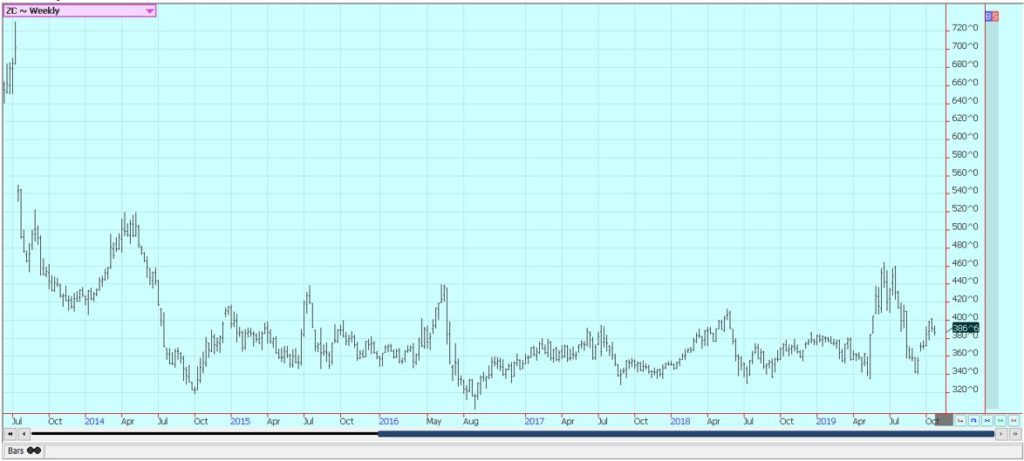The height and width of the screenshot is (461, 1024).
Task: Click the 2019 label on time axis
Action: pos(826,421)
